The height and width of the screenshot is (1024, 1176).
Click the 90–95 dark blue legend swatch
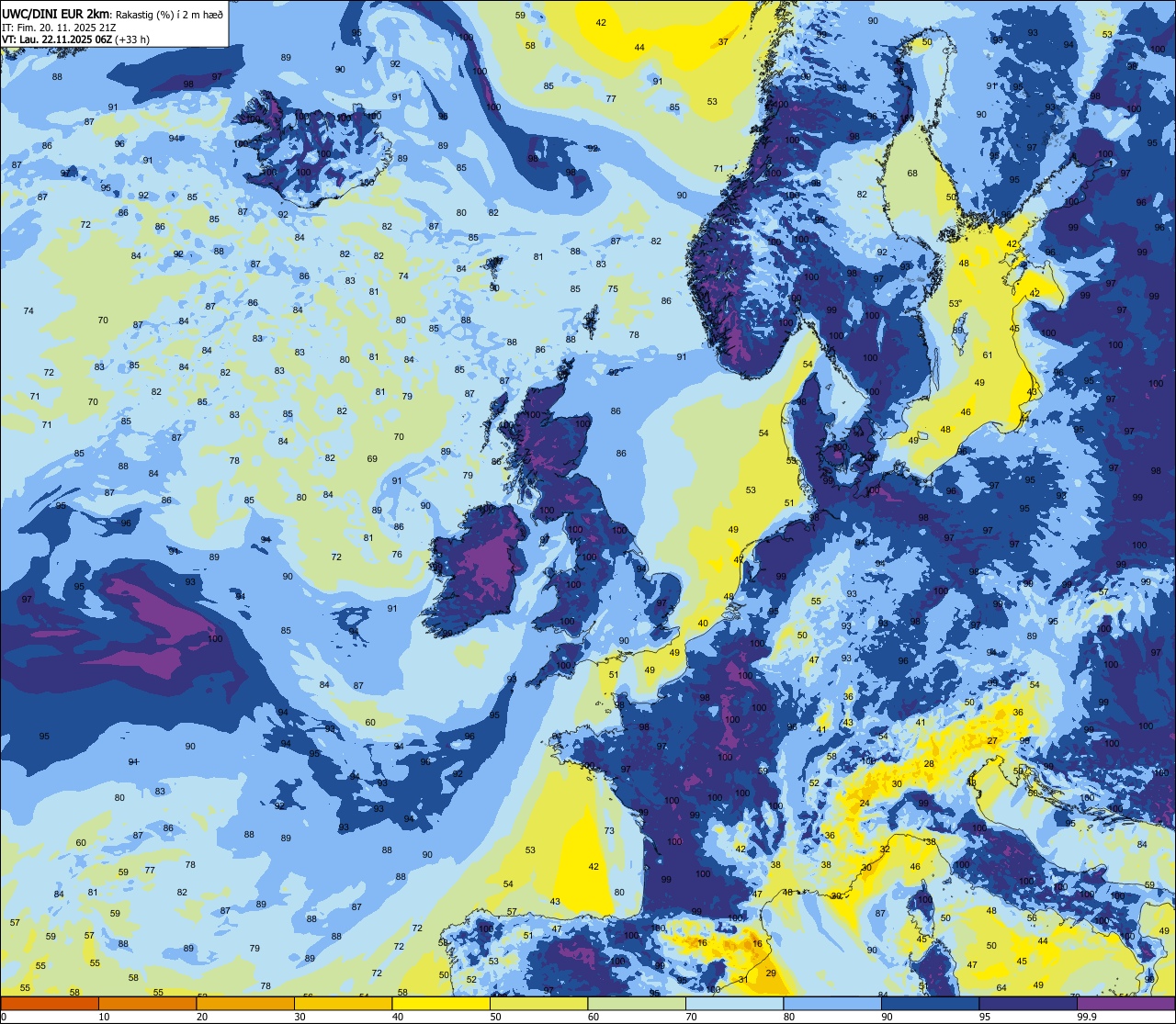pyautogui.click(x=930, y=1003)
